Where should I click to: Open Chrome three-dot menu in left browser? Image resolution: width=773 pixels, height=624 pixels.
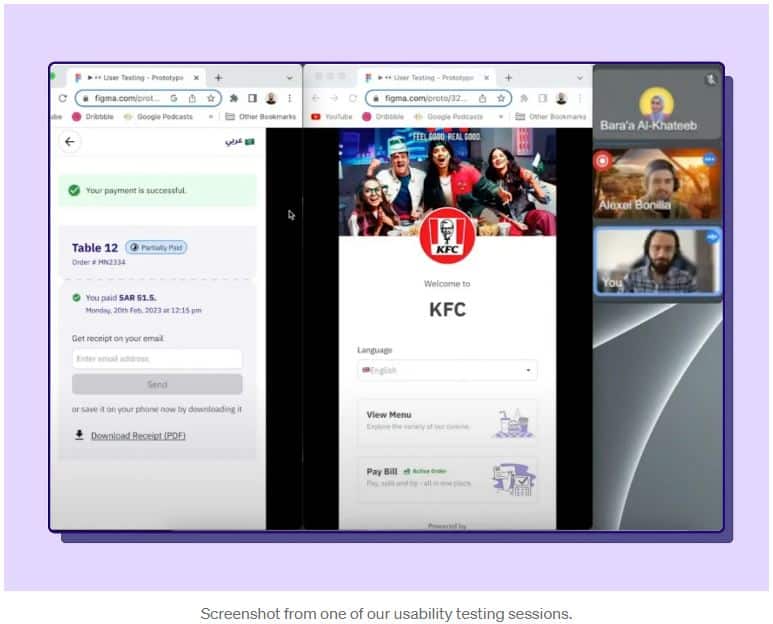[290, 99]
